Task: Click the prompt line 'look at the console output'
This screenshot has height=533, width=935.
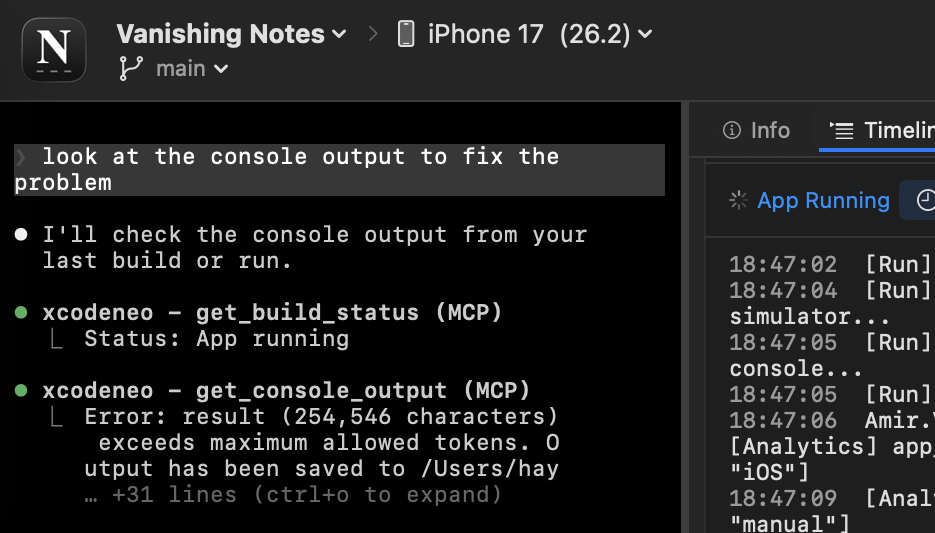Action: [x=300, y=157]
